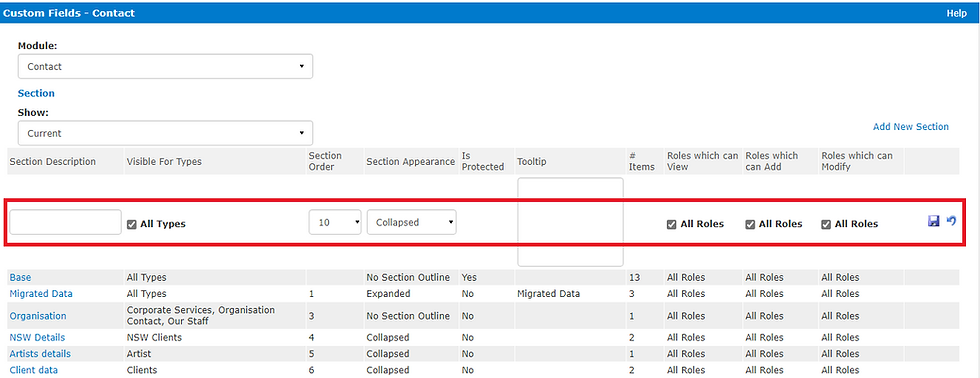
Task: Click the Migrated Data tooltip cell
Action: click(x=549, y=294)
